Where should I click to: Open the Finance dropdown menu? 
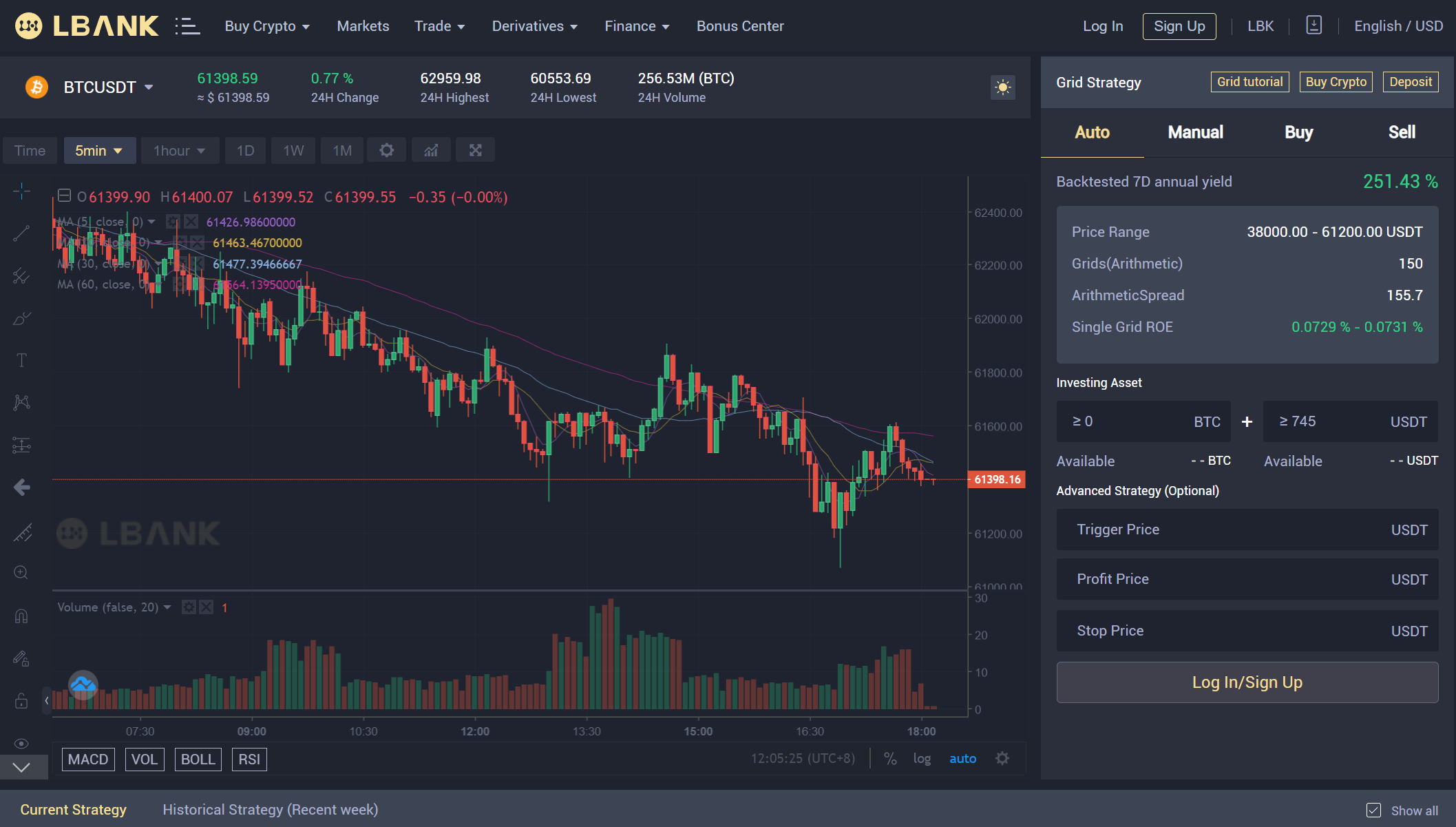point(637,26)
